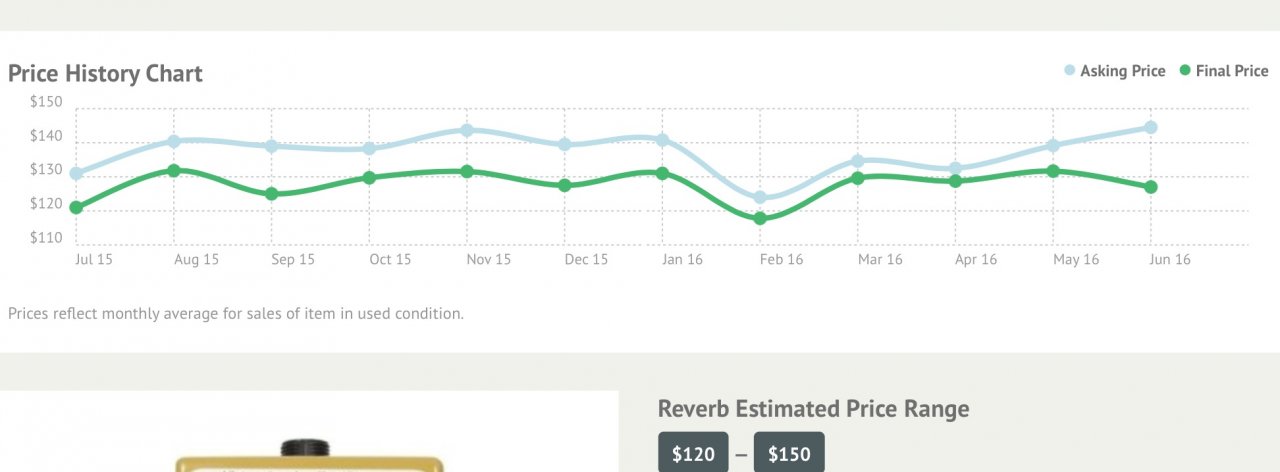Select the Feb 16 Final Price low point
The height and width of the screenshot is (472, 1280).
[x=760, y=218]
